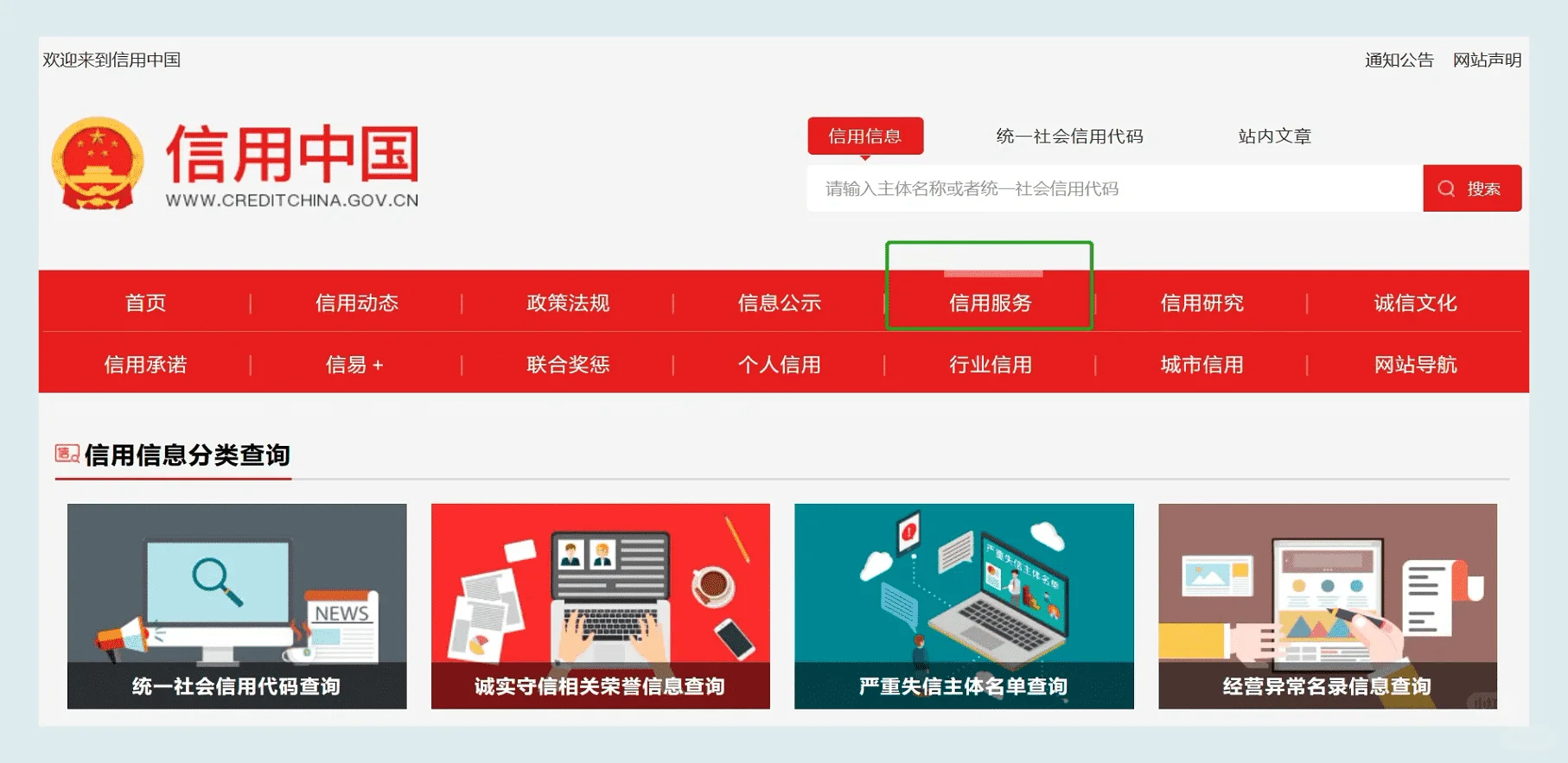1568x763 pixels.
Task: Go to 首页 in navigation bar
Action: coord(145,302)
